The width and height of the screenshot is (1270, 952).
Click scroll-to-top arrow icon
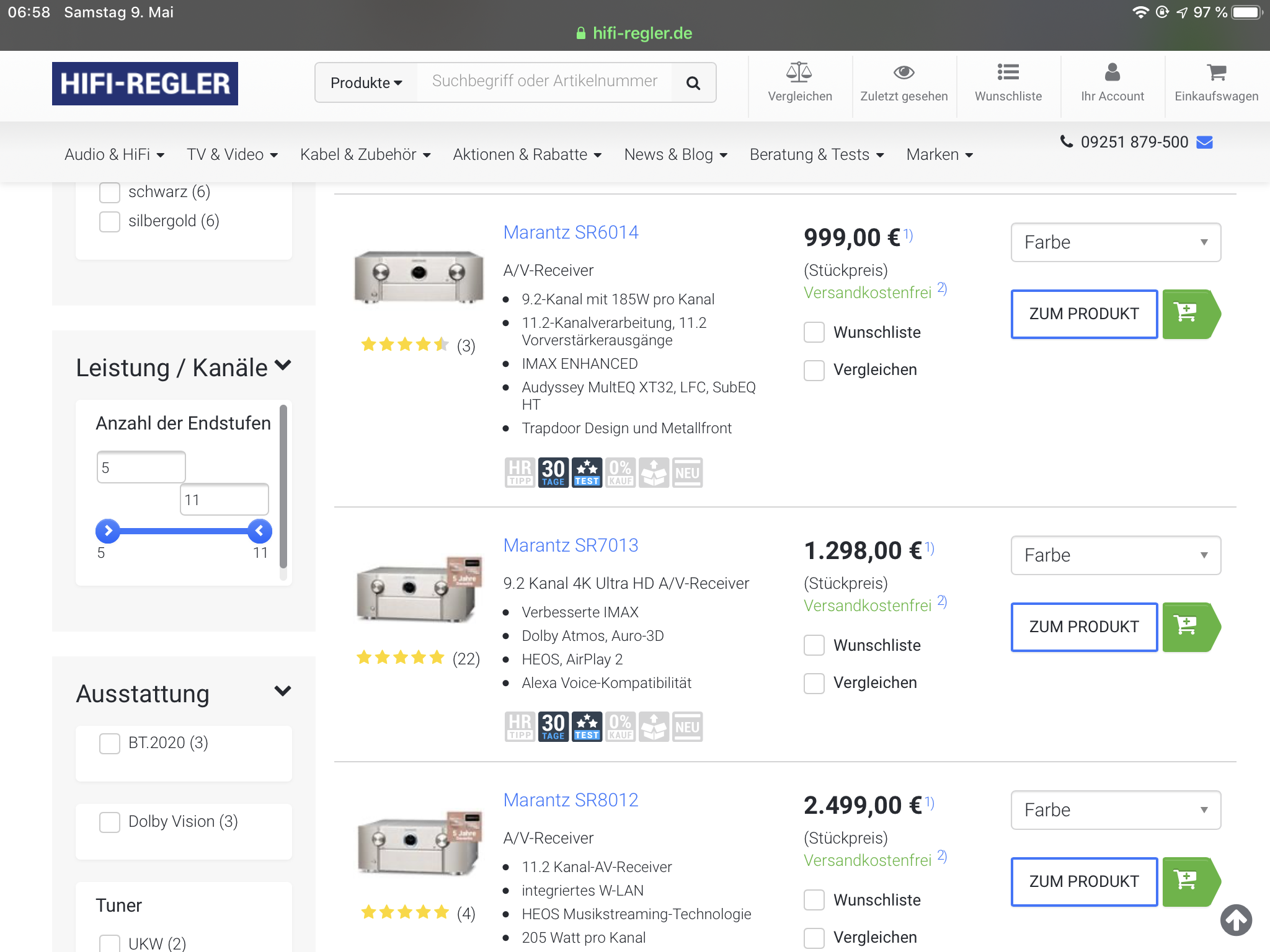click(1236, 920)
